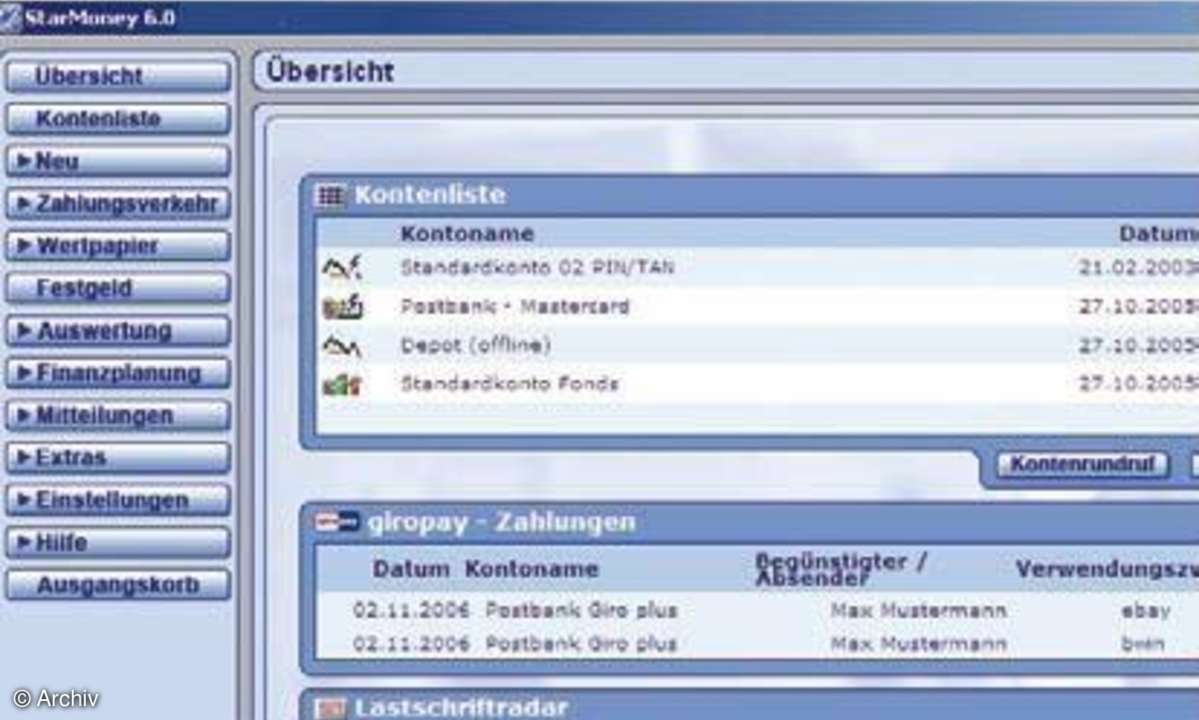Expand the Extras menu arrow
The width and height of the screenshot is (1199, 720).
[24, 457]
